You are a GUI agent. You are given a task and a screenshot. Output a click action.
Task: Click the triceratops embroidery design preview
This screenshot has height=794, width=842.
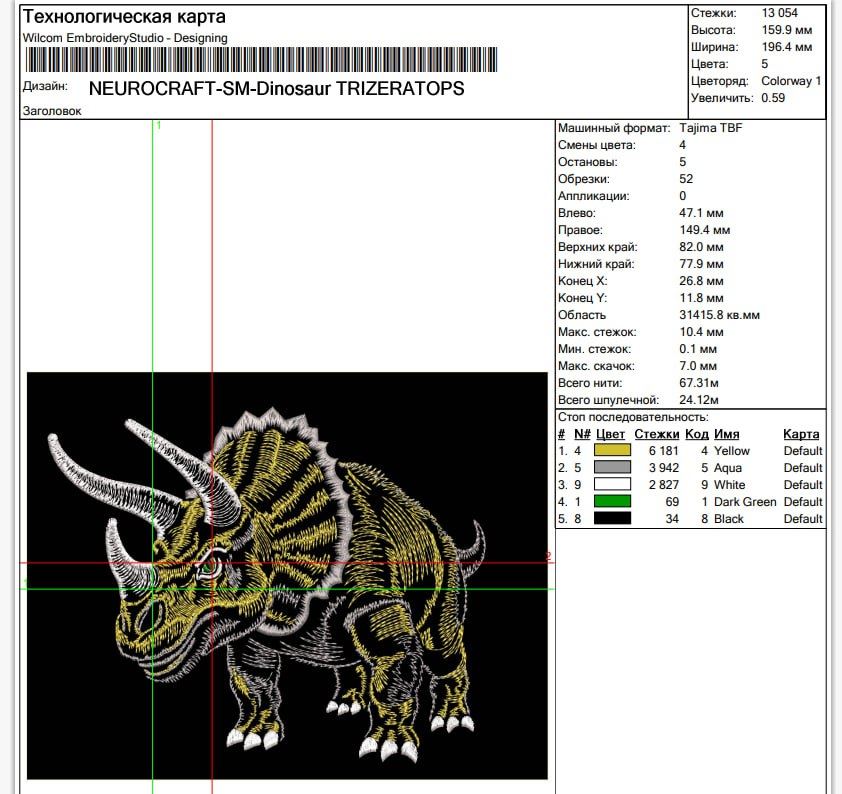coord(287,576)
